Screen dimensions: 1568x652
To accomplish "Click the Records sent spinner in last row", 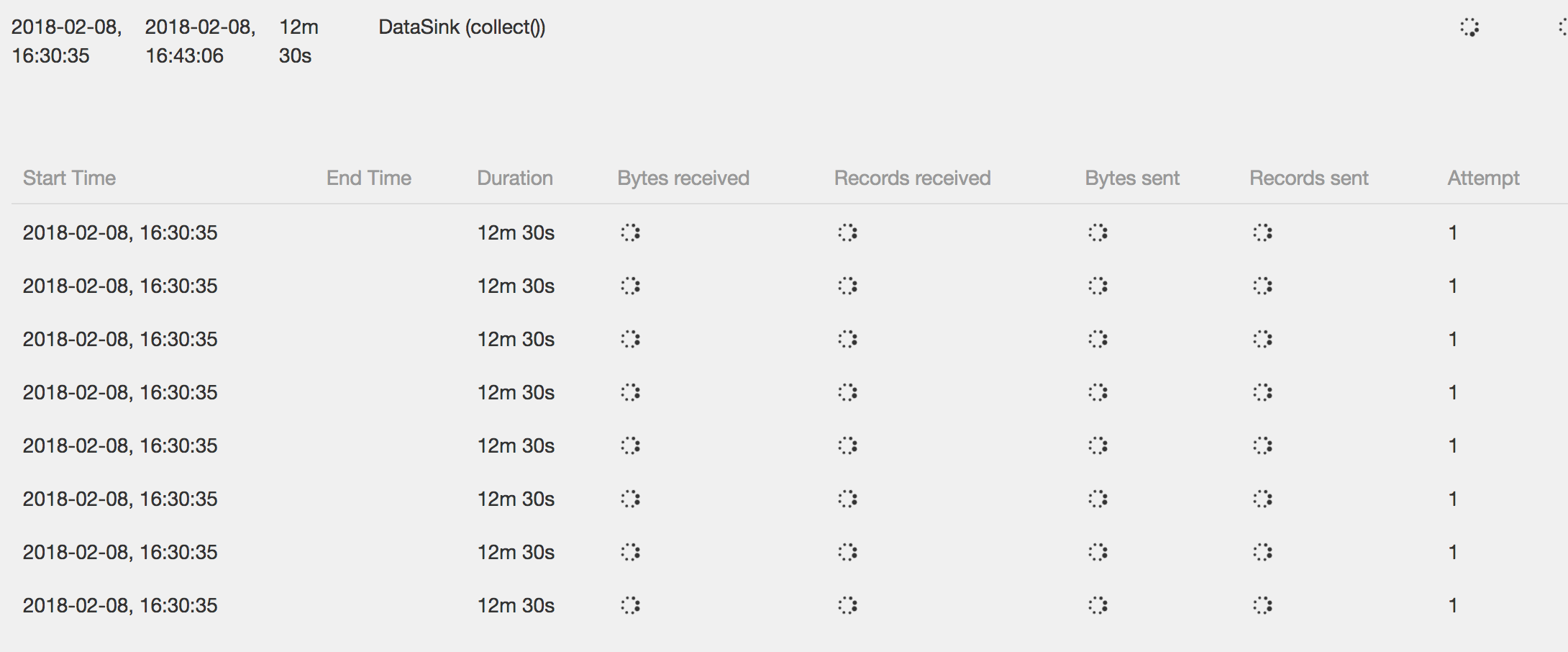I will tap(1263, 605).
